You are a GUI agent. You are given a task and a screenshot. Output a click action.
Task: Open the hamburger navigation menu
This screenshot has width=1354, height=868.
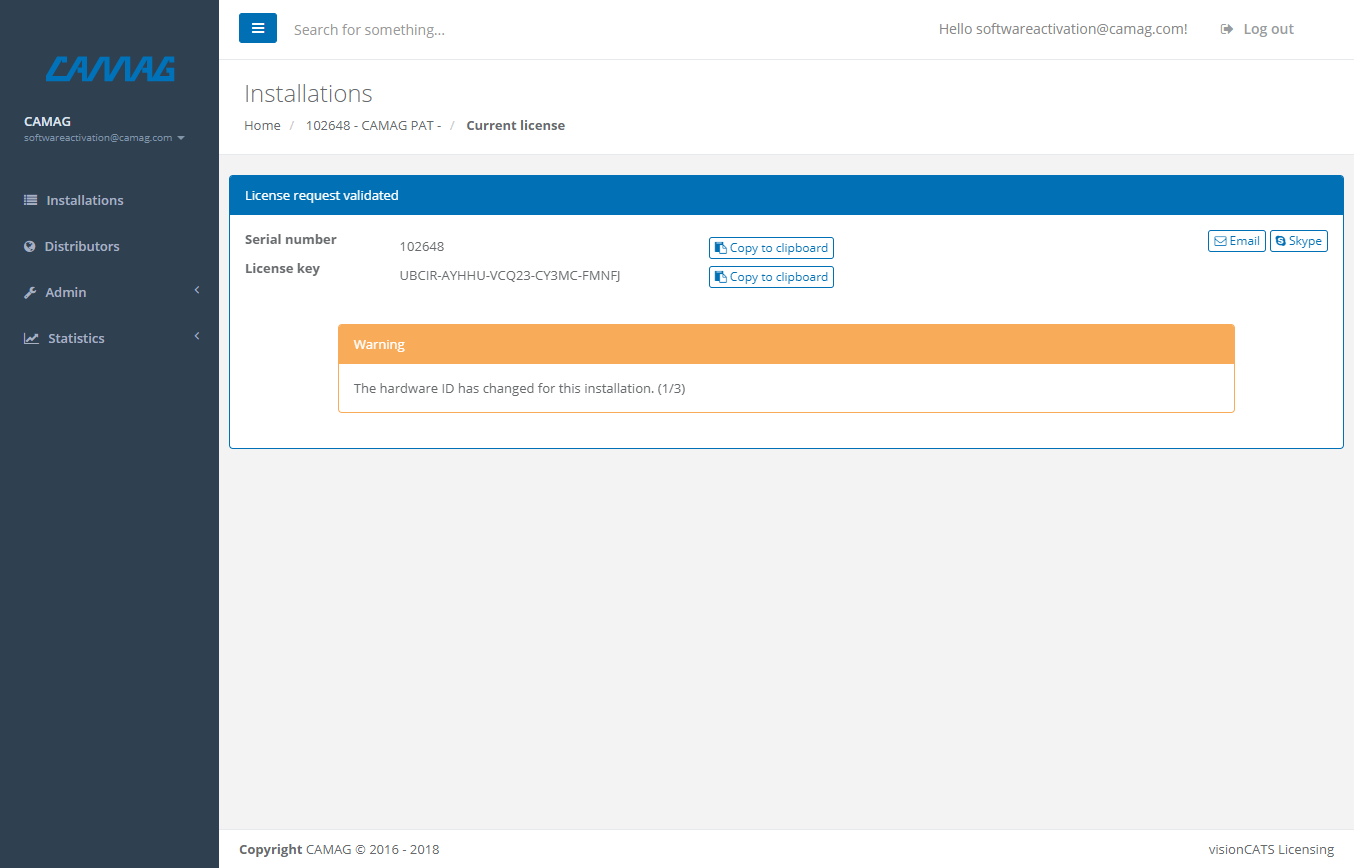point(258,28)
